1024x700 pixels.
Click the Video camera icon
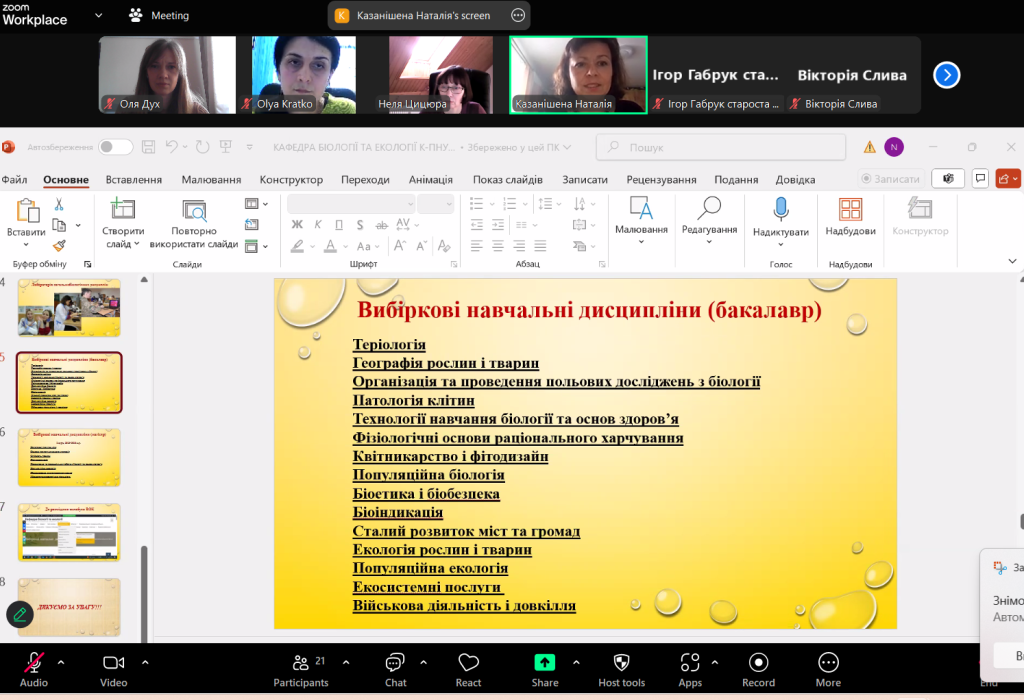click(113, 663)
